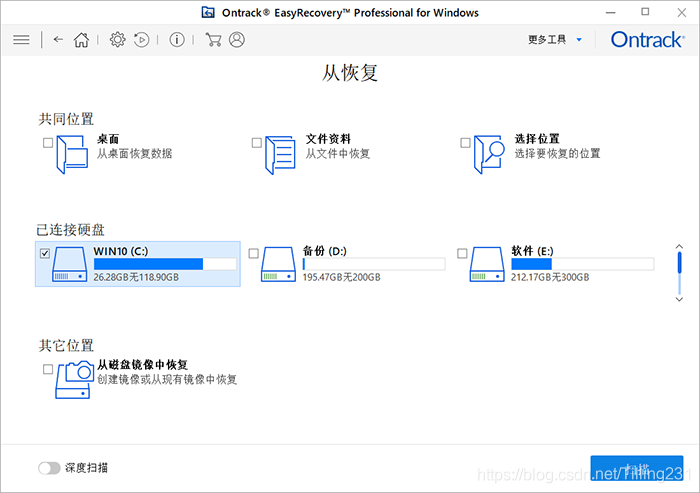Click the 软件 (E:) drive icon
Viewport: 700px width, 493px height.
(487, 264)
